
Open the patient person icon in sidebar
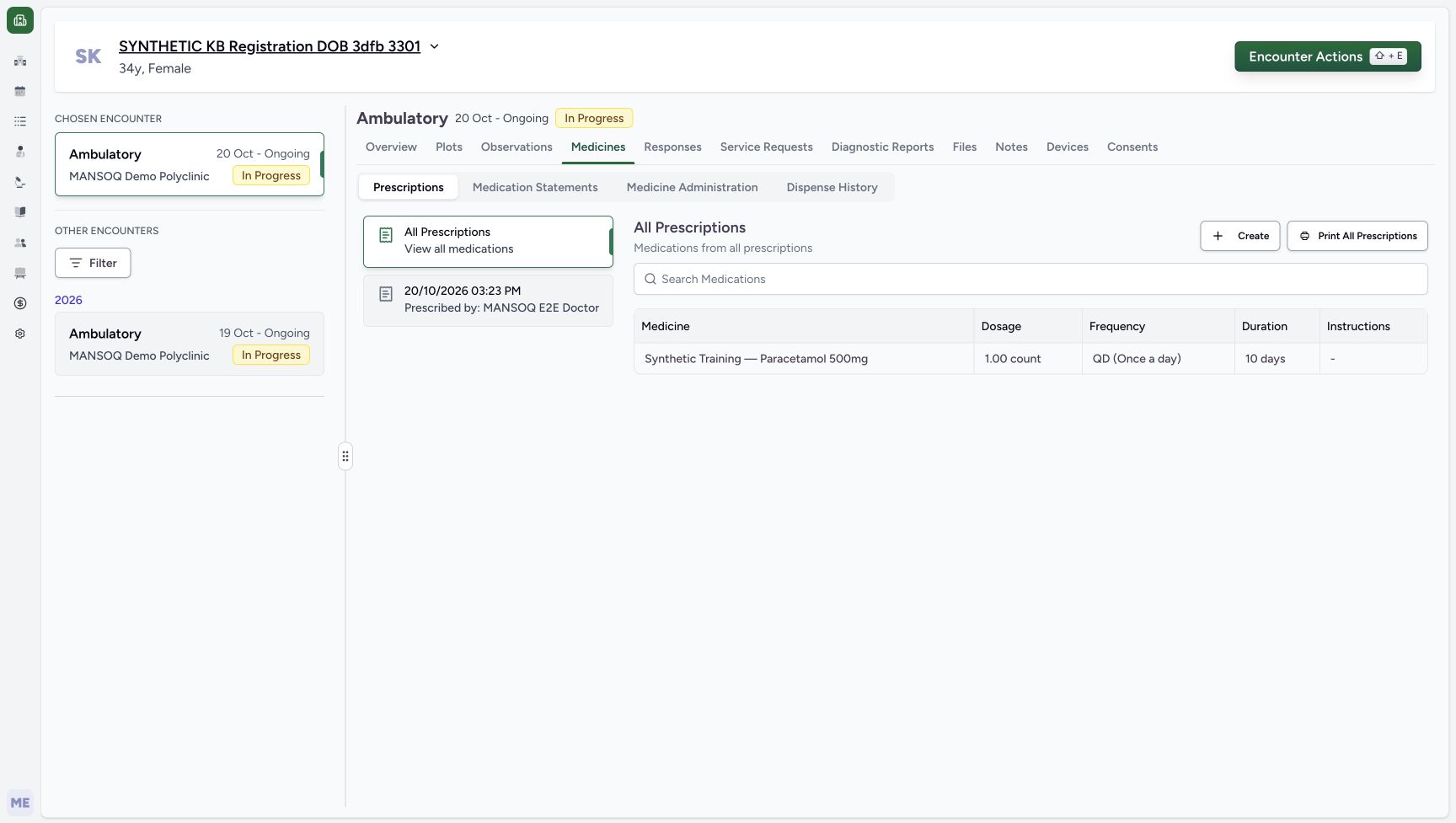tap(20, 152)
